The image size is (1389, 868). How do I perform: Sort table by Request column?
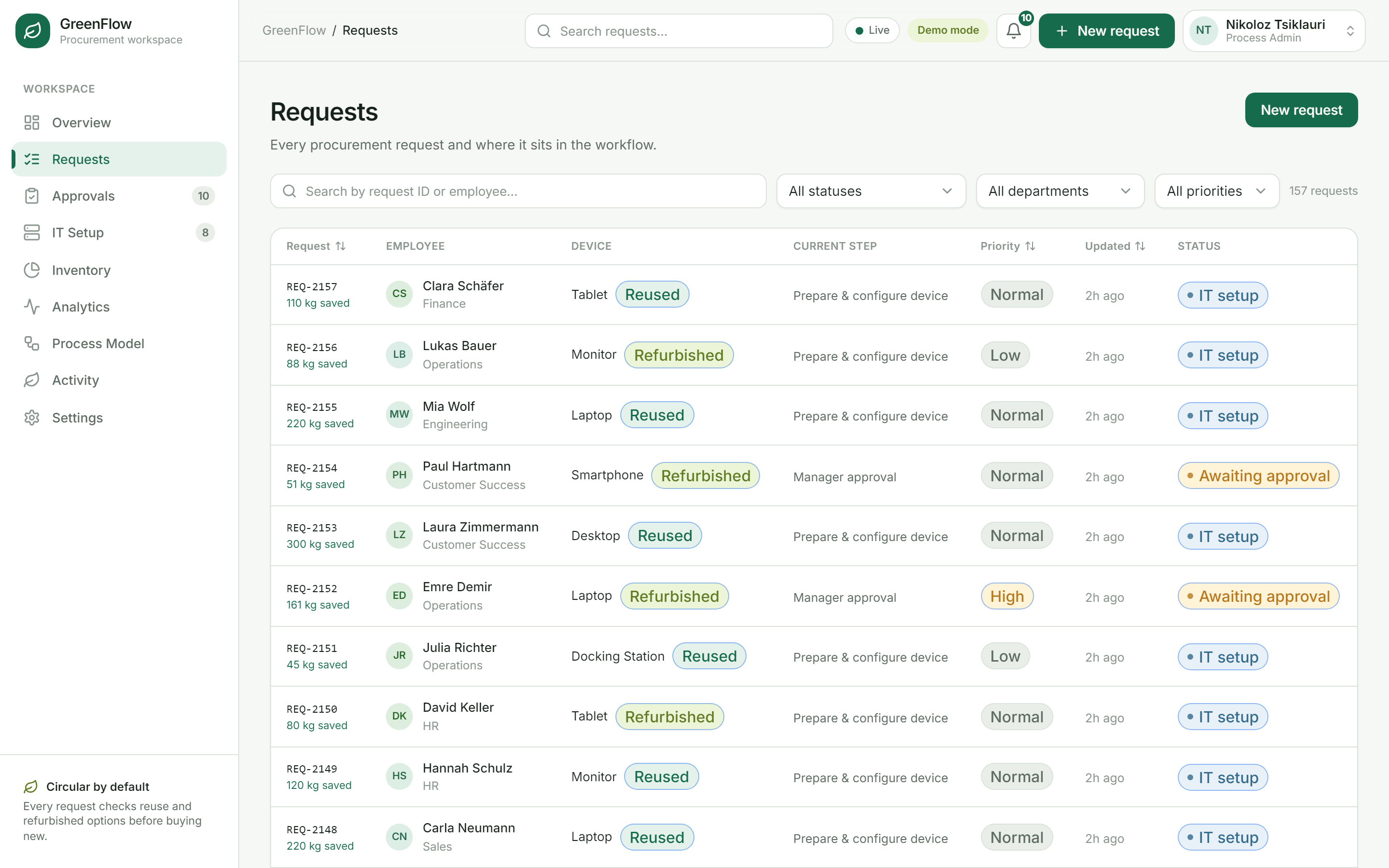(x=316, y=246)
